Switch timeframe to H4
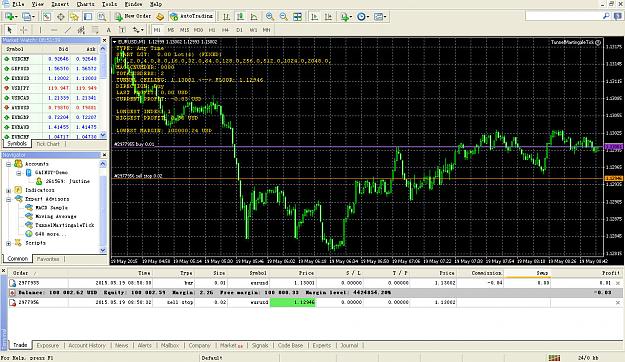 point(226,30)
